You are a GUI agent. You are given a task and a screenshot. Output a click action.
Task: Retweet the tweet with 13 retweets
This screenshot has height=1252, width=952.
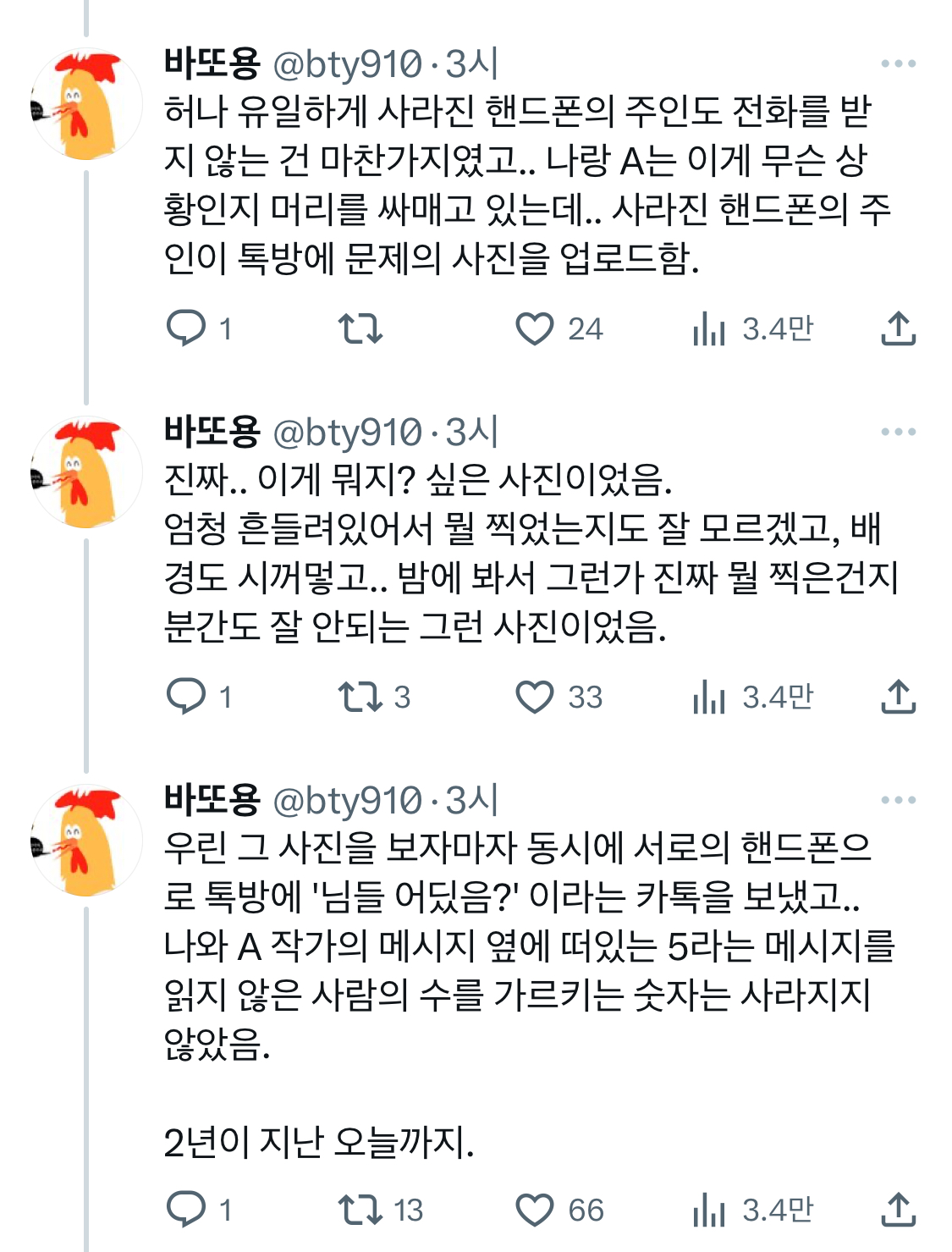coord(360,1210)
